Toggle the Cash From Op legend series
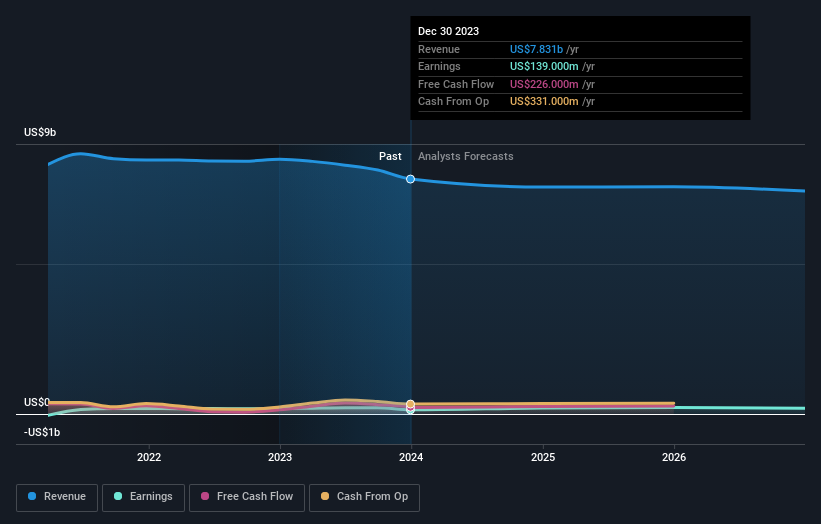This screenshot has height=524, width=821. pos(364,497)
